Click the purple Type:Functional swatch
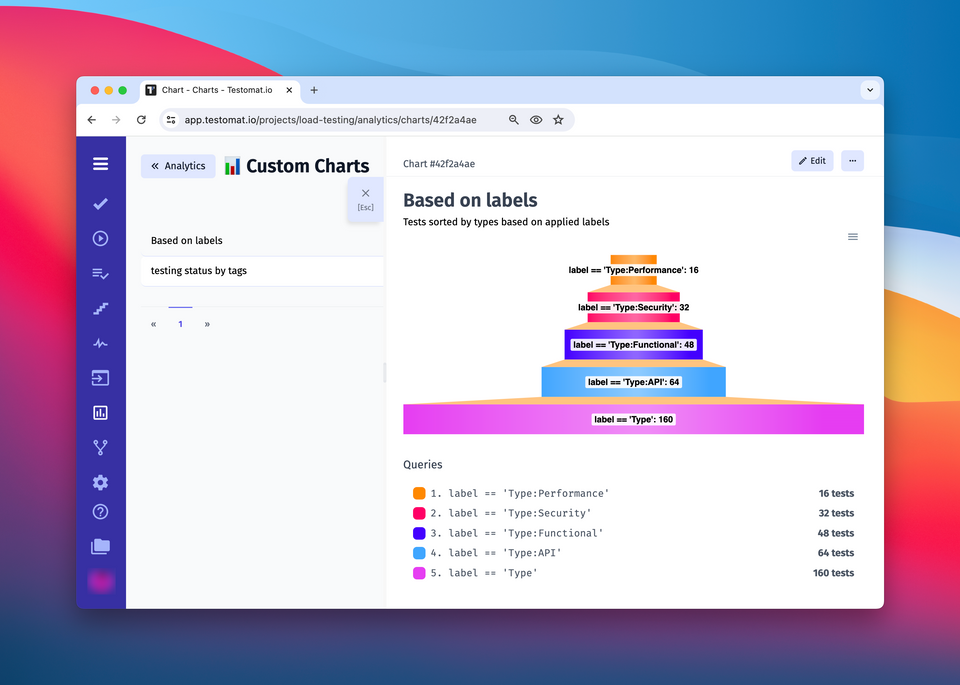Screen dimensions: 960x685 pos(419,533)
